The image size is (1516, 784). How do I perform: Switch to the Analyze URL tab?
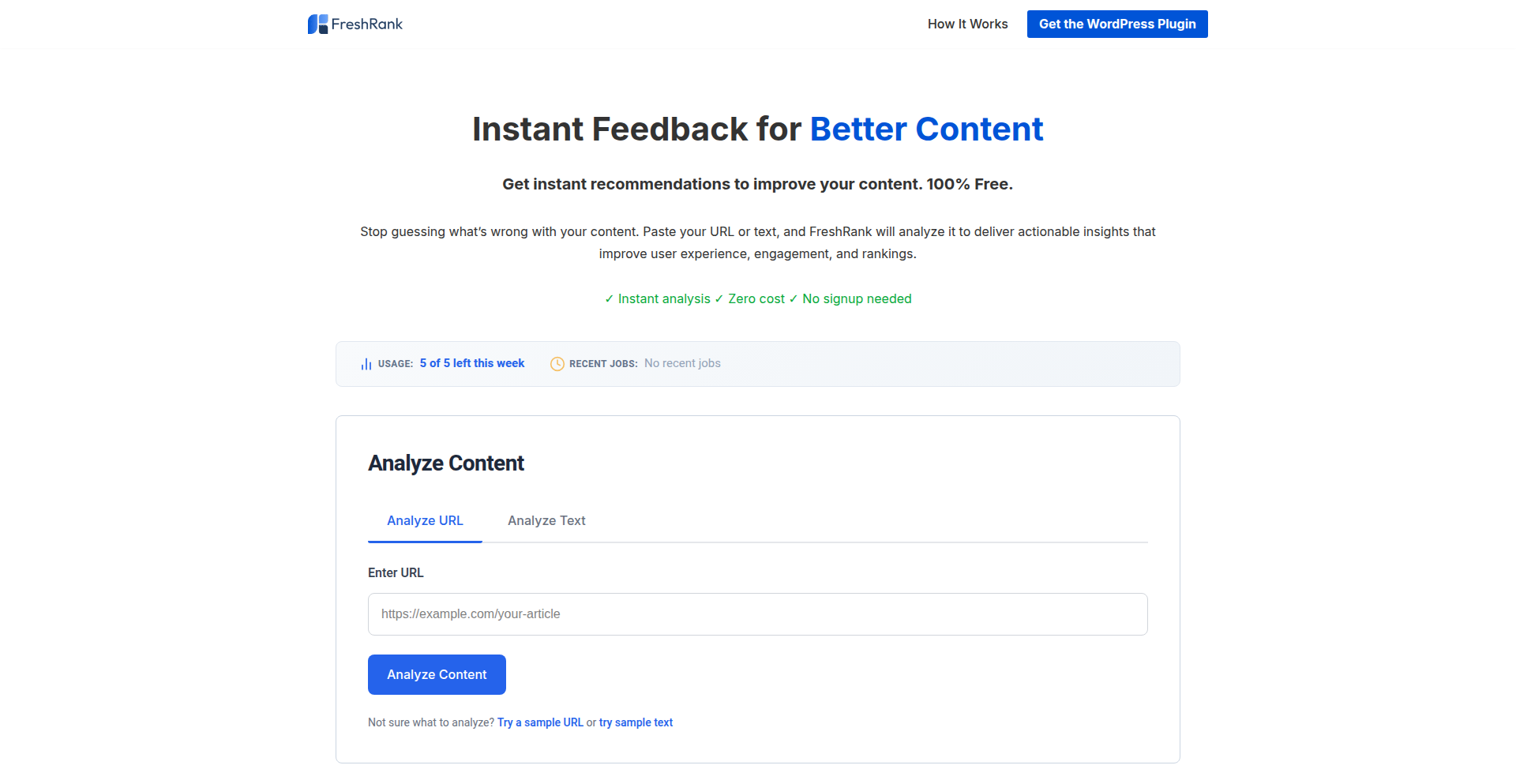[425, 521]
